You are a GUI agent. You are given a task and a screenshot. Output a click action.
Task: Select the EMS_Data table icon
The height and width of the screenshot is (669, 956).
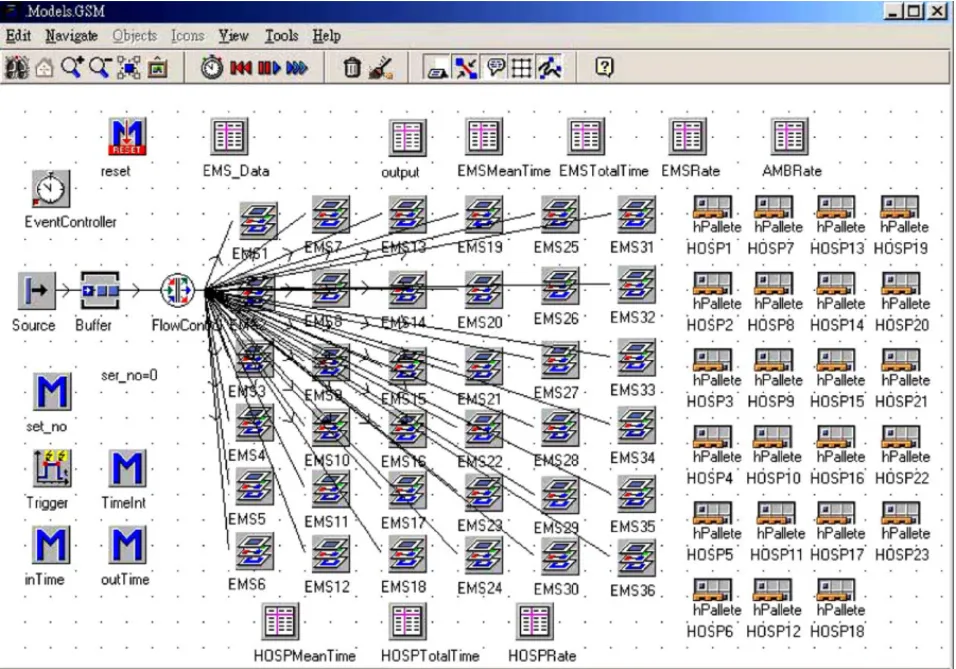pyautogui.click(x=229, y=136)
